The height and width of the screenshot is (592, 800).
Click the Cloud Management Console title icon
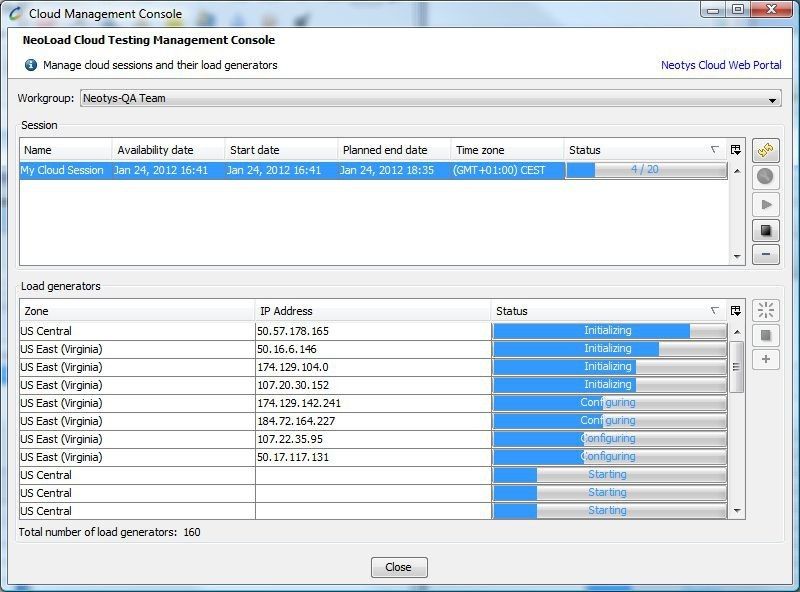(x=16, y=13)
